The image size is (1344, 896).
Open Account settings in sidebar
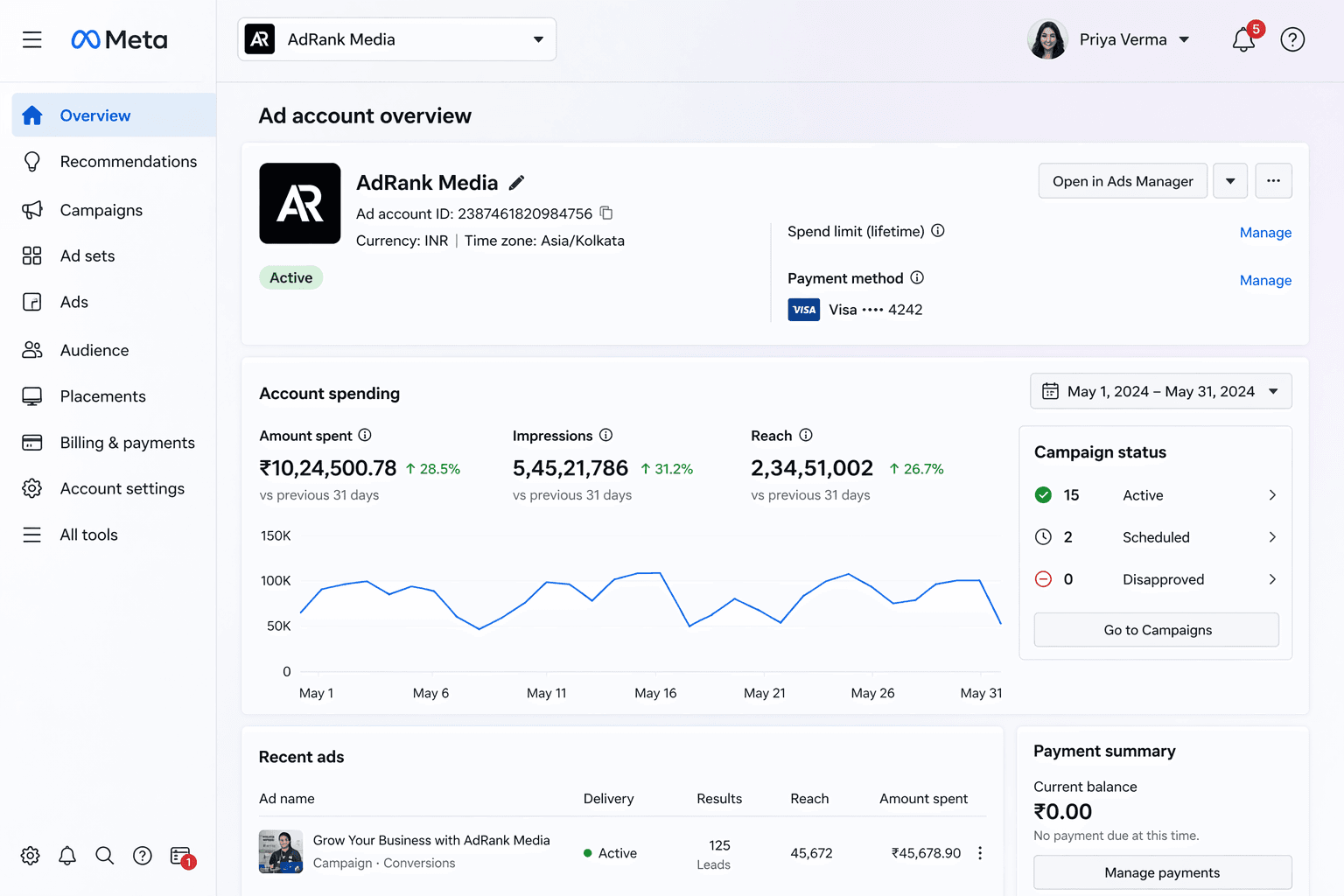(114, 488)
